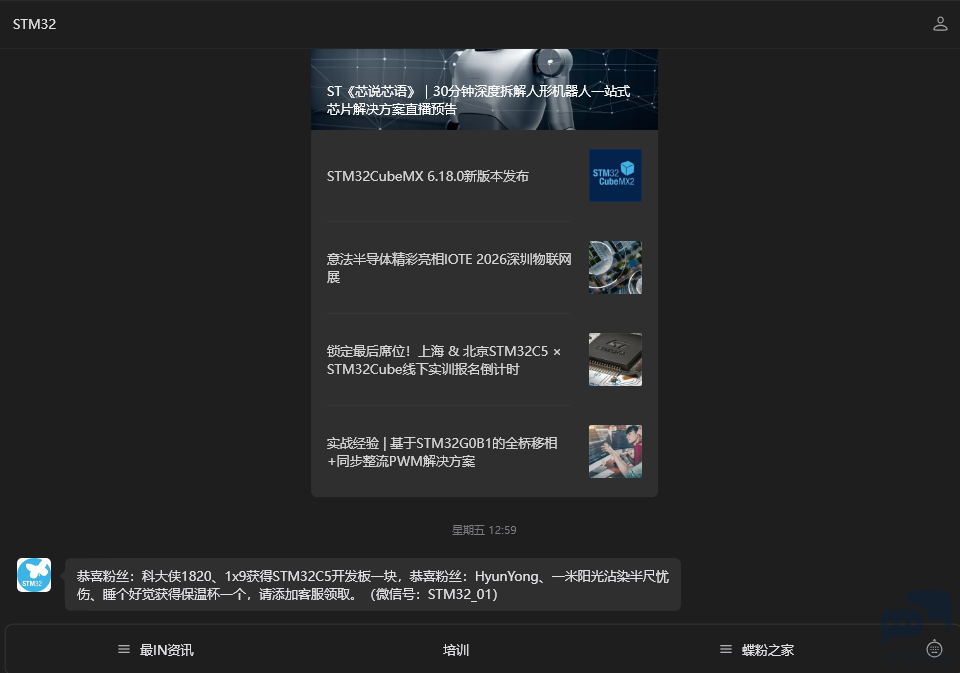
Task: Open the 蝶粉之家 menu
Action: click(x=757, y=650)
